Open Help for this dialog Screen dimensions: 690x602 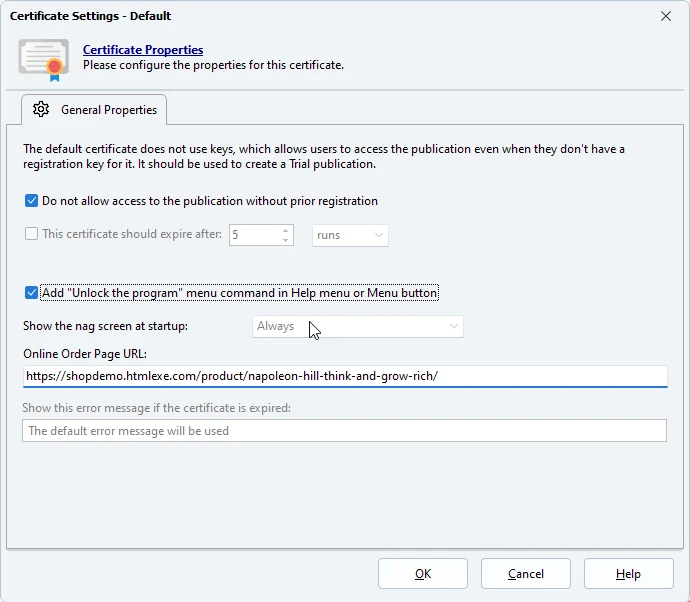click(x=628, y=574)
